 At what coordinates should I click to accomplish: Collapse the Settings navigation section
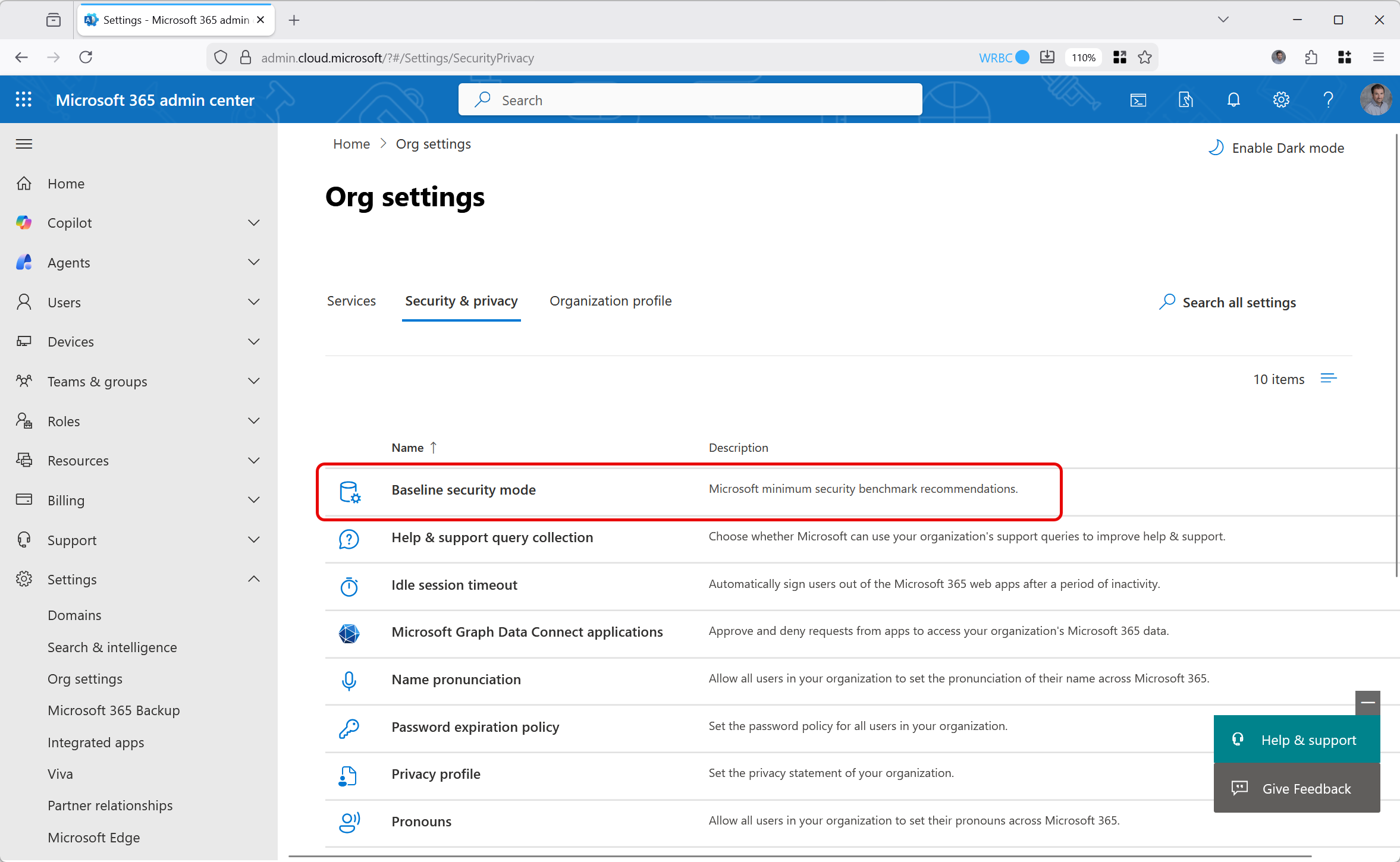254,580
